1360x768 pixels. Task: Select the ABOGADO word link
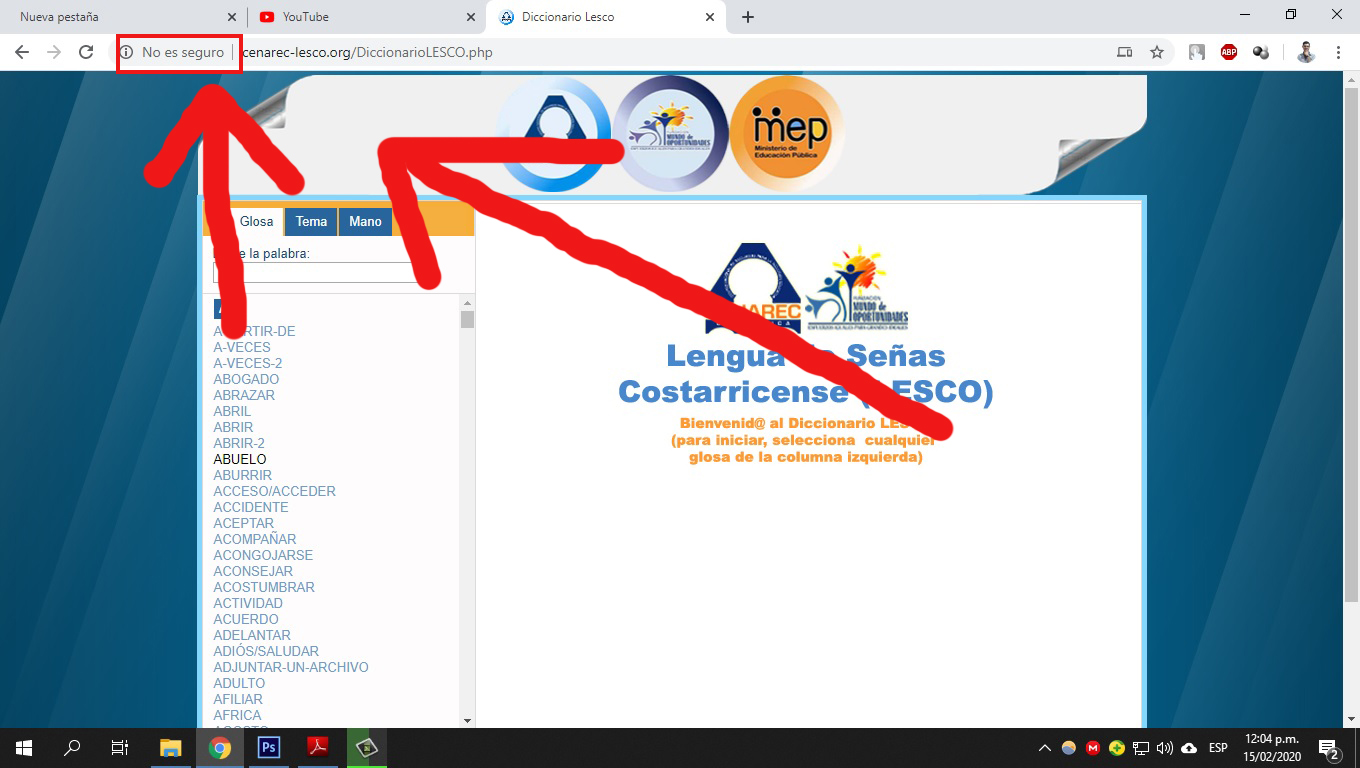pos(245,379)
